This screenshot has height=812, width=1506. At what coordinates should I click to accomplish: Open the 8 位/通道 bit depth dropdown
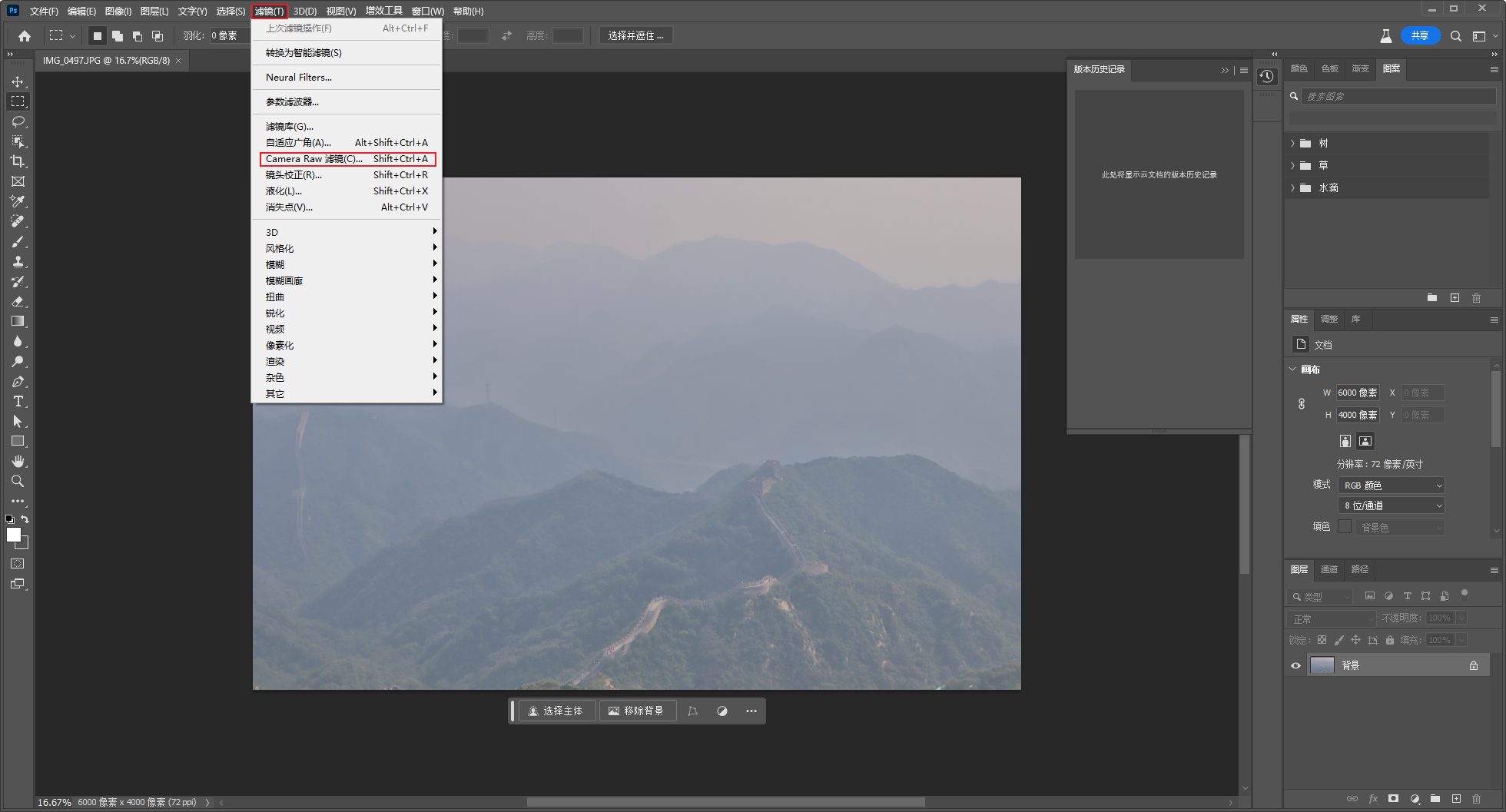(1392, 505)
